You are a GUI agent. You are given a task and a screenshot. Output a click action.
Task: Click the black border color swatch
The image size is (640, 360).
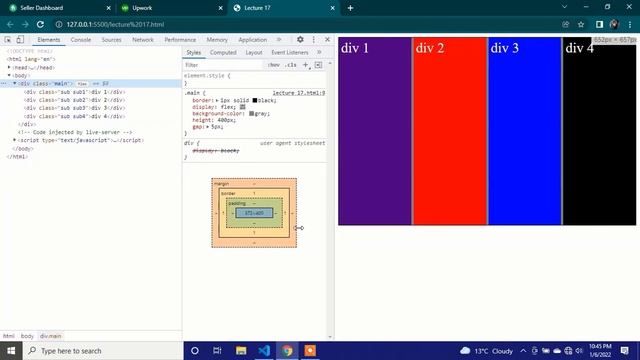click(x=255, y=100)
